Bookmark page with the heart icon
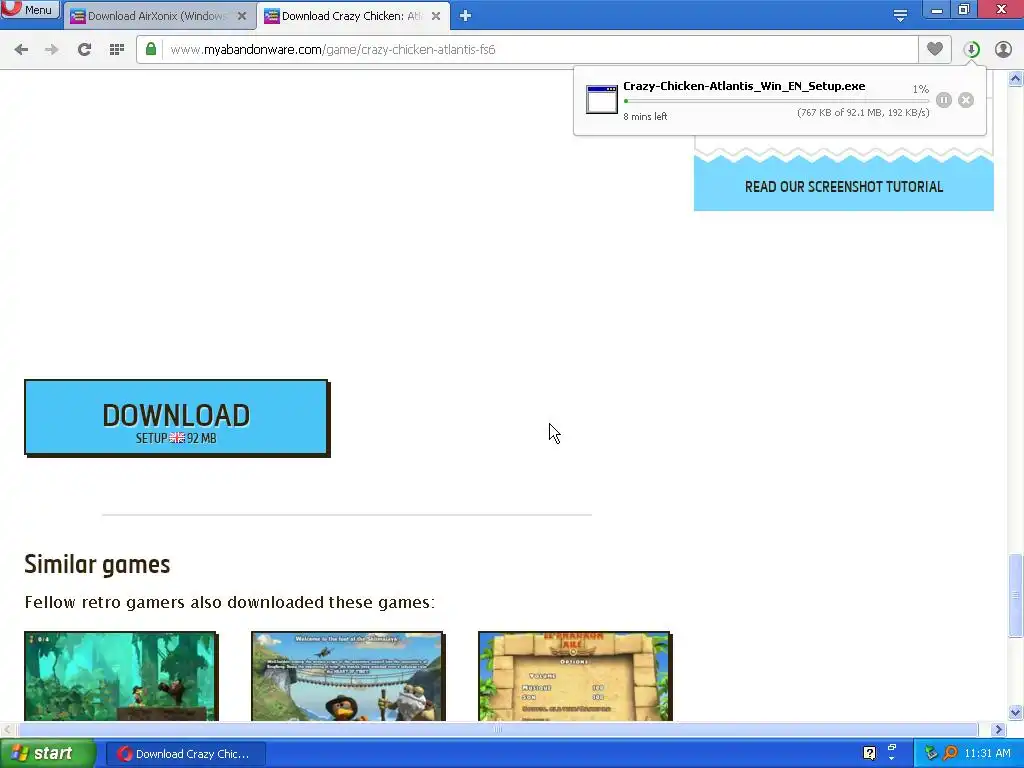 coord(935,49)
